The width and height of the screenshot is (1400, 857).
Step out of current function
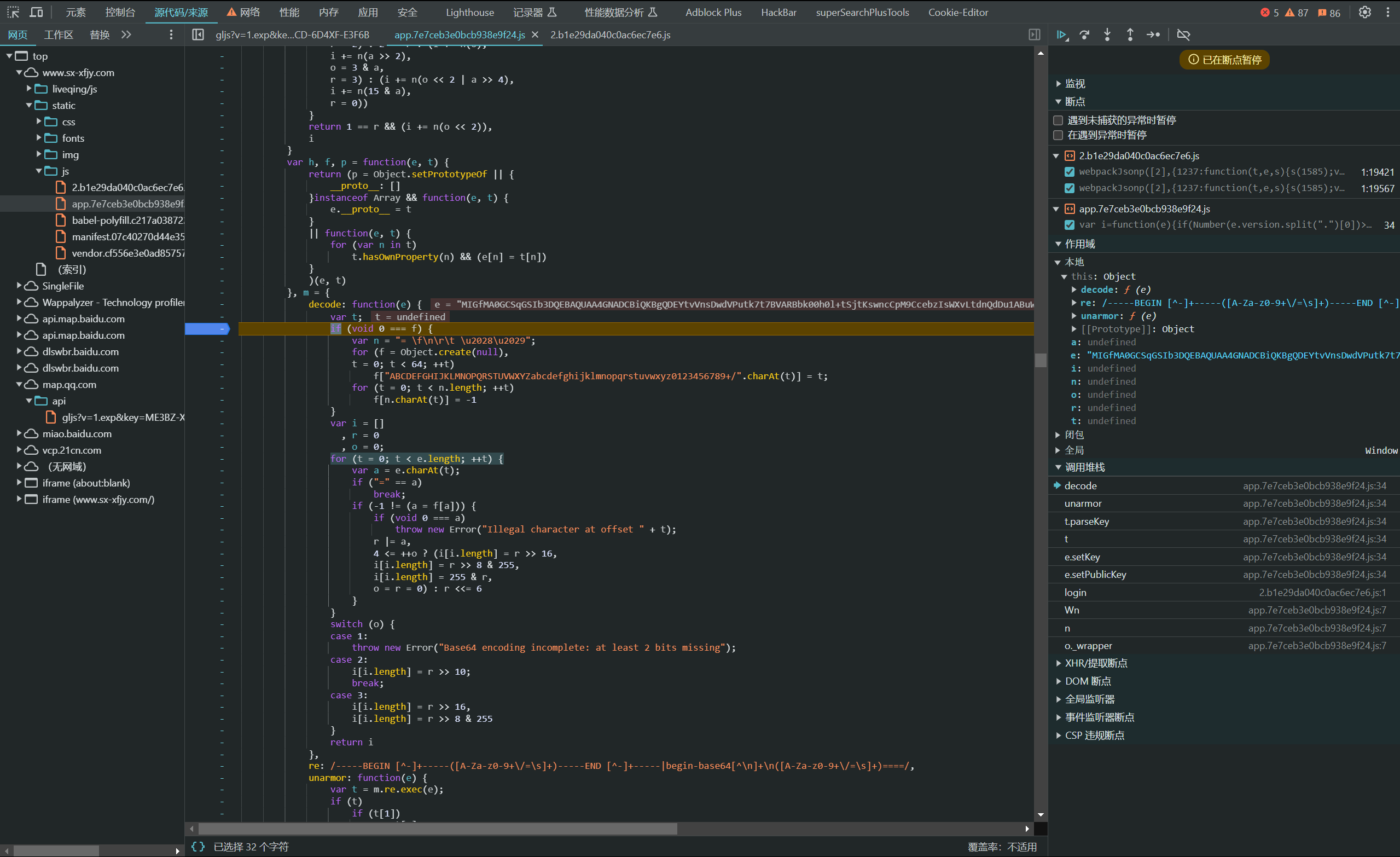[1130, 34]
